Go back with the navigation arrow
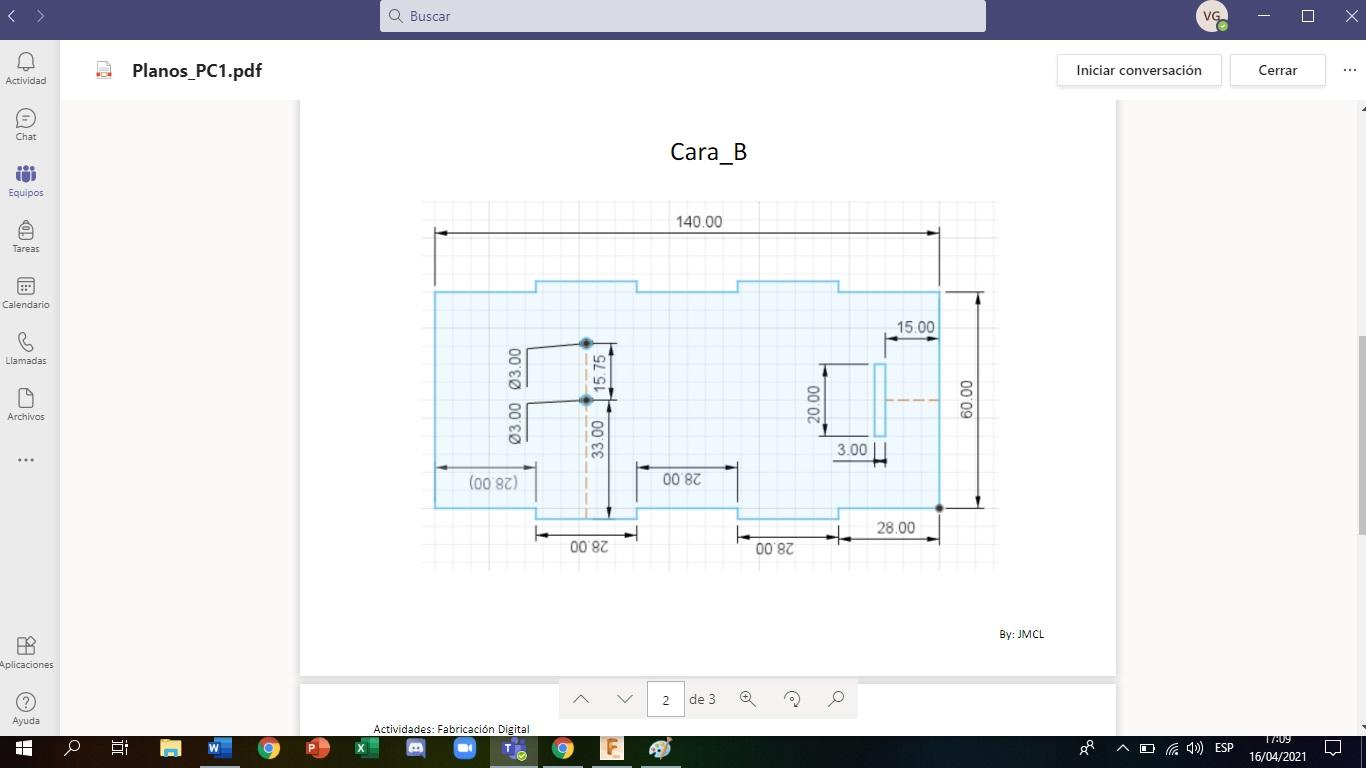The height and width of the screenshot is (768, 1366). click(x=12, y=16)
